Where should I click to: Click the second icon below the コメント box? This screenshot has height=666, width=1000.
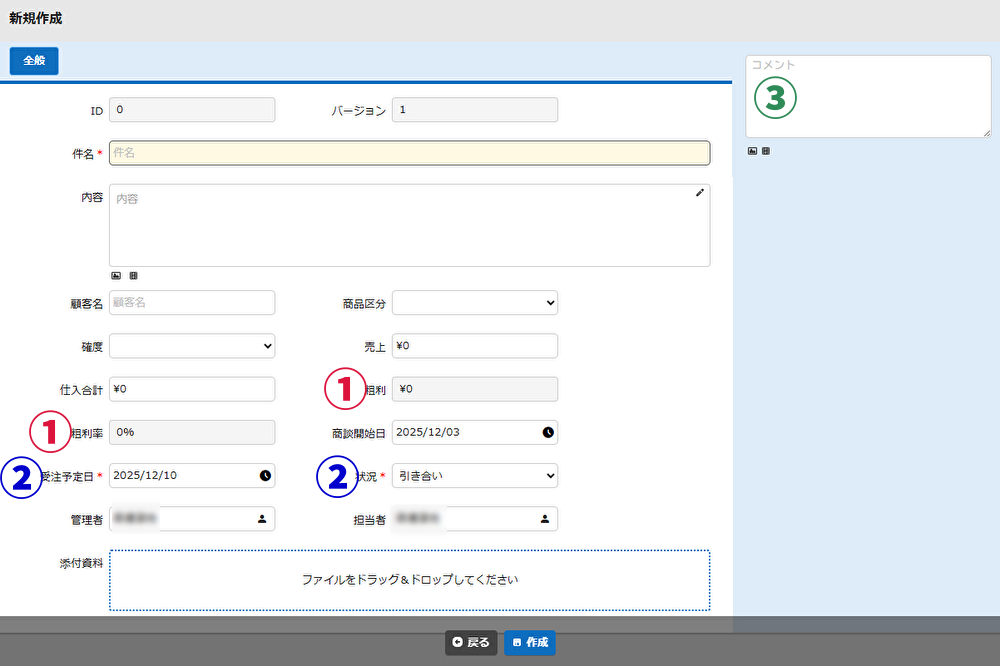coord(766,151)
